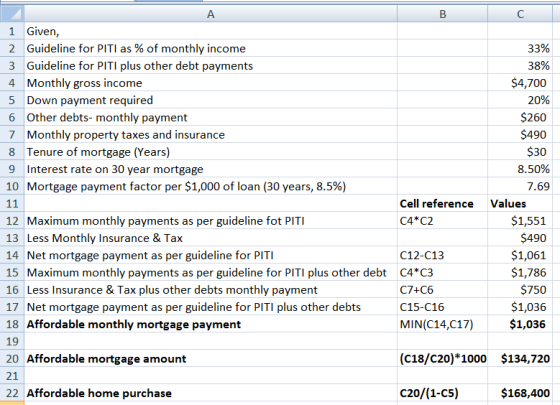Click the 7.69 value cell
Image resolution: width=560 pixels, height=405 pixels.
520,186
